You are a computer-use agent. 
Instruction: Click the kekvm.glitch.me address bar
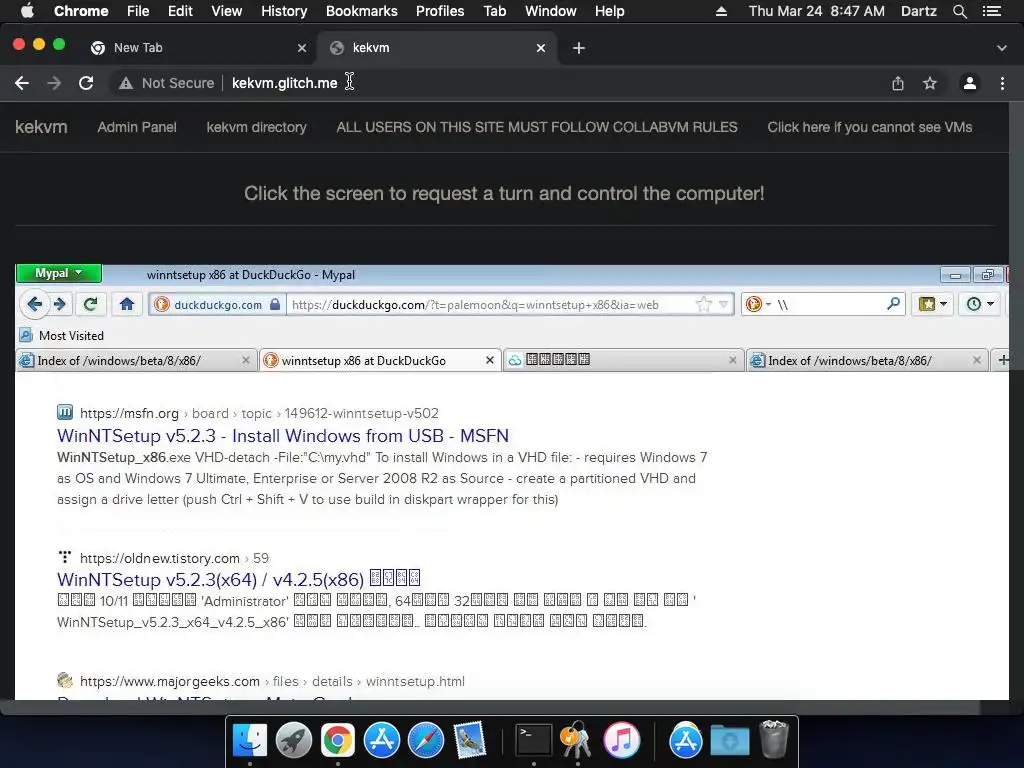point(285,83)
